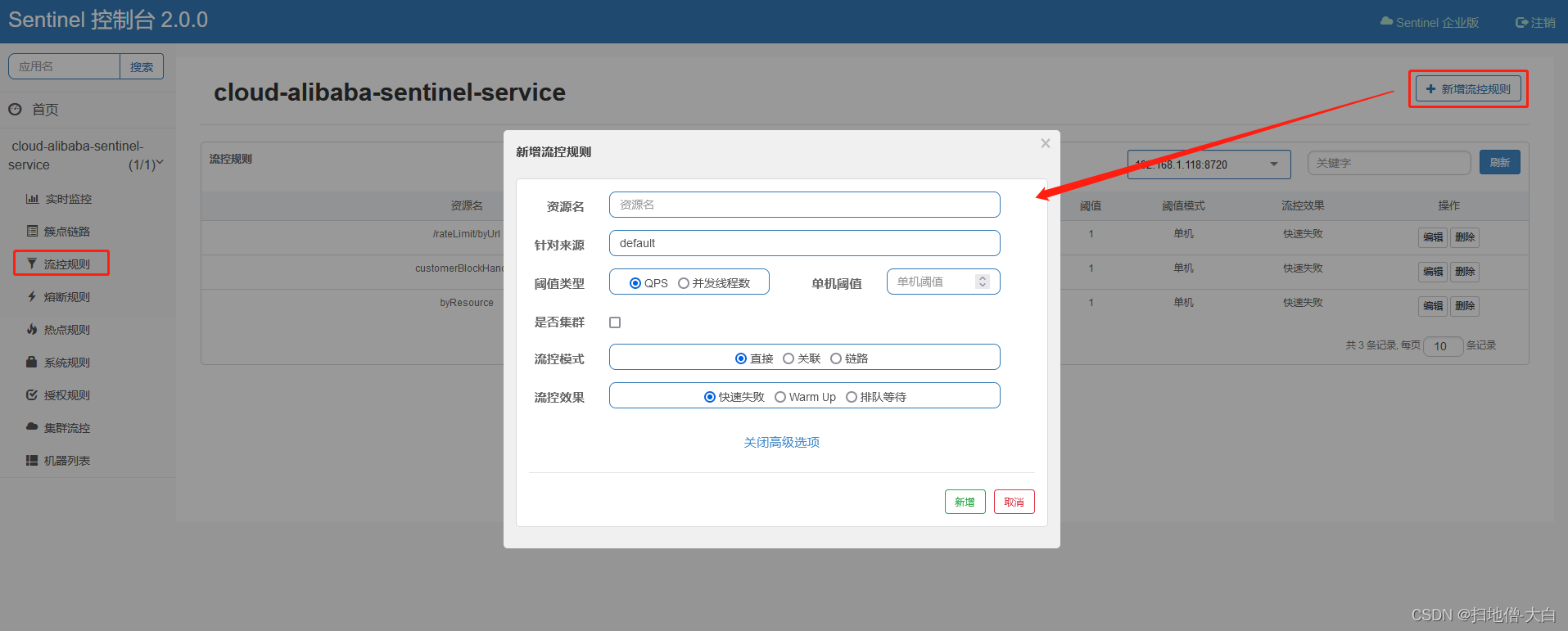
Task: Select 排队等待 flow control effect
Action: [x=852, y=397]
